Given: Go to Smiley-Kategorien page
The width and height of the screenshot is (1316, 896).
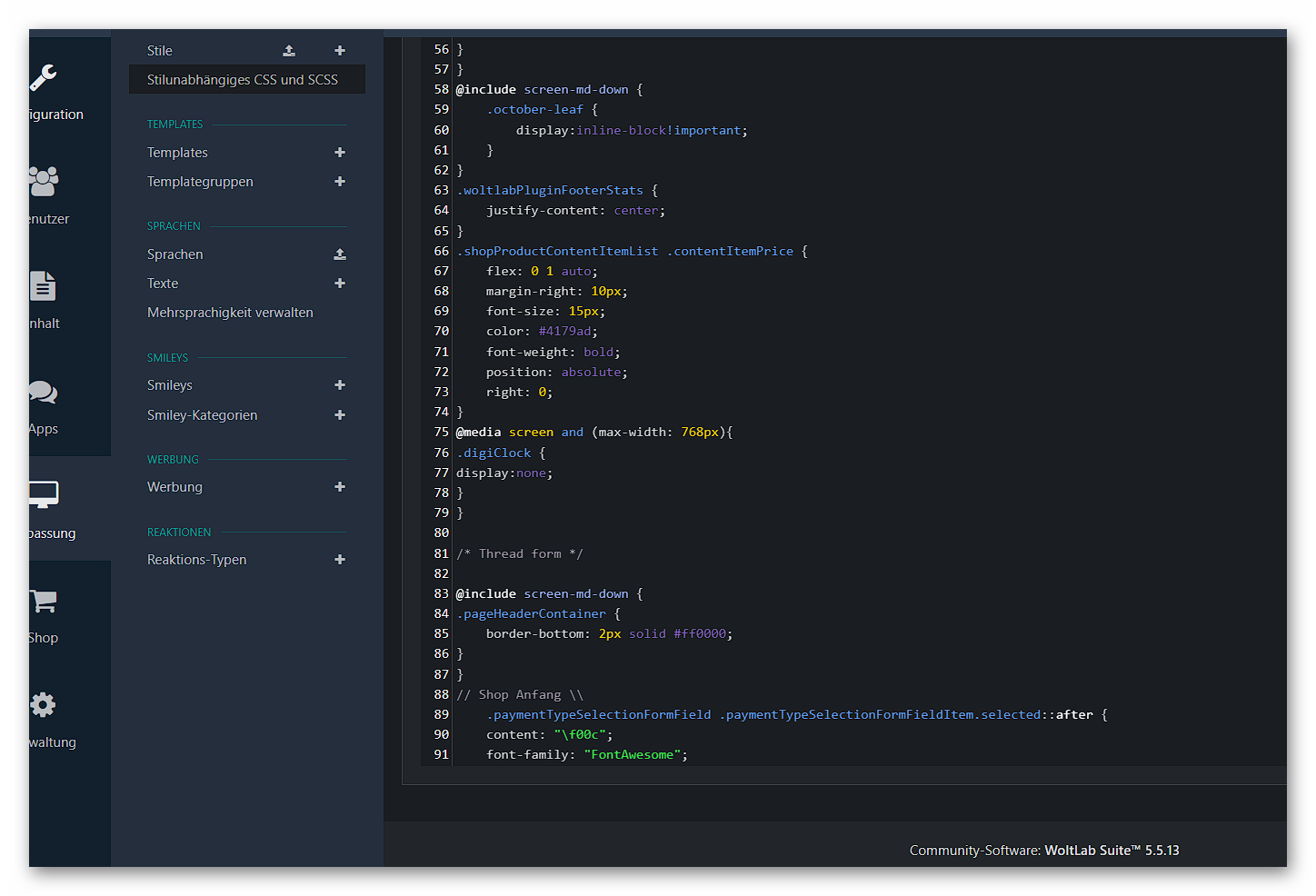Looking at the screenshot, I should tap(202, 415).
